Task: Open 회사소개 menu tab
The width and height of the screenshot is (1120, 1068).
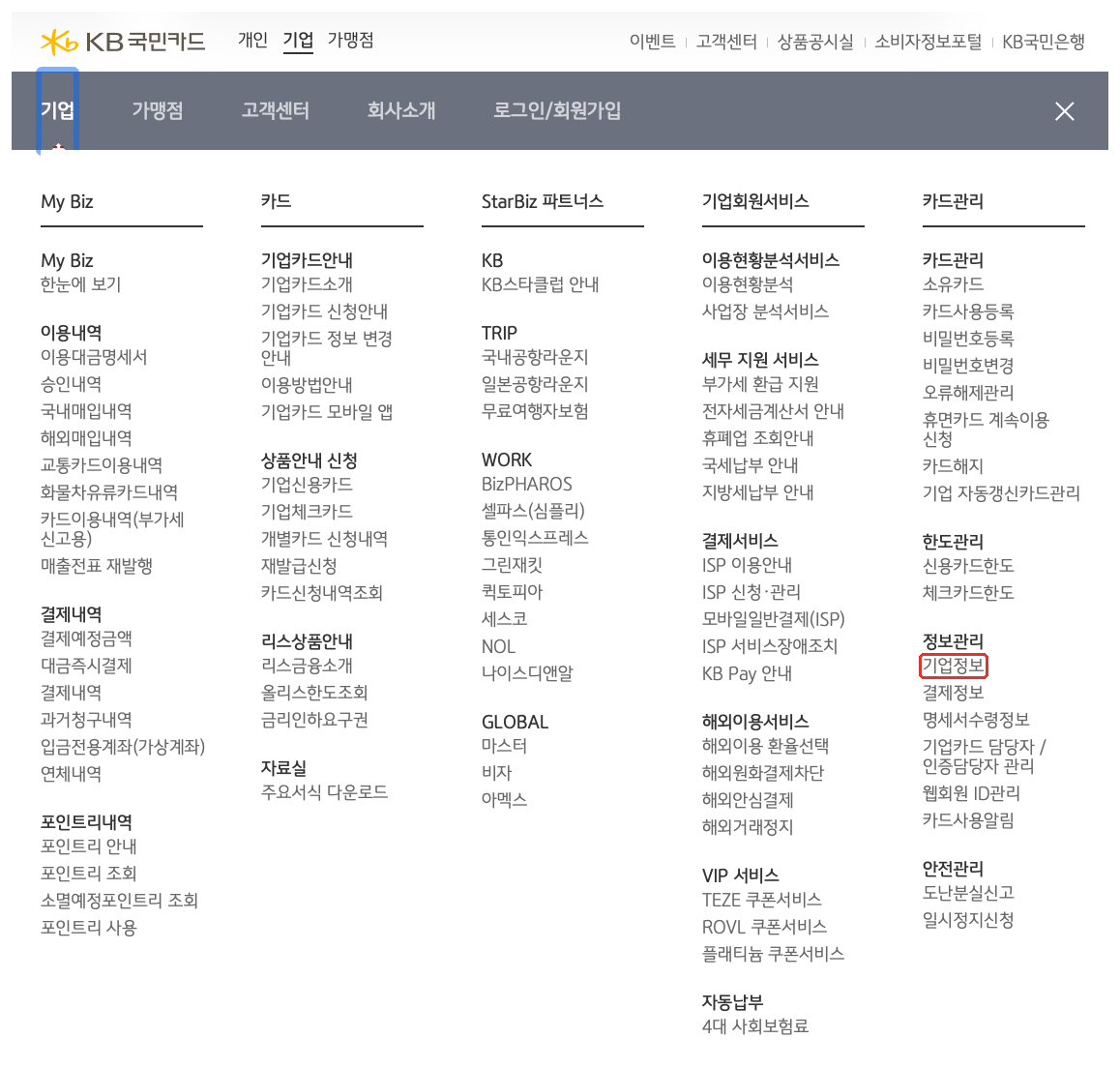Action: pos(400,110)
